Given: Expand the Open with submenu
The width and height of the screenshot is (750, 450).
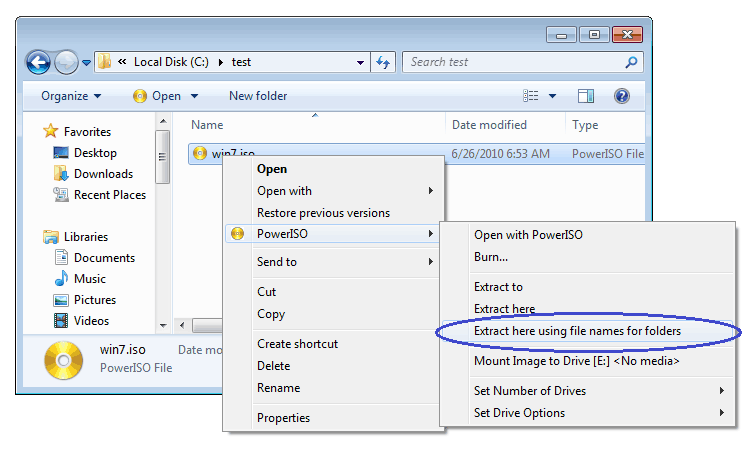Looking at the screenshot, I should (344, 191).
